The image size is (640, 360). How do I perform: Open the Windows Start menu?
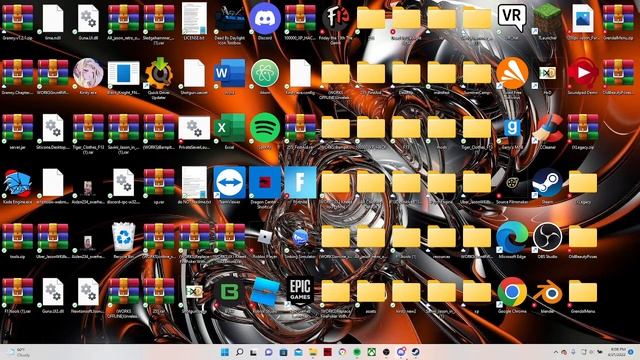tap(225, 352)
